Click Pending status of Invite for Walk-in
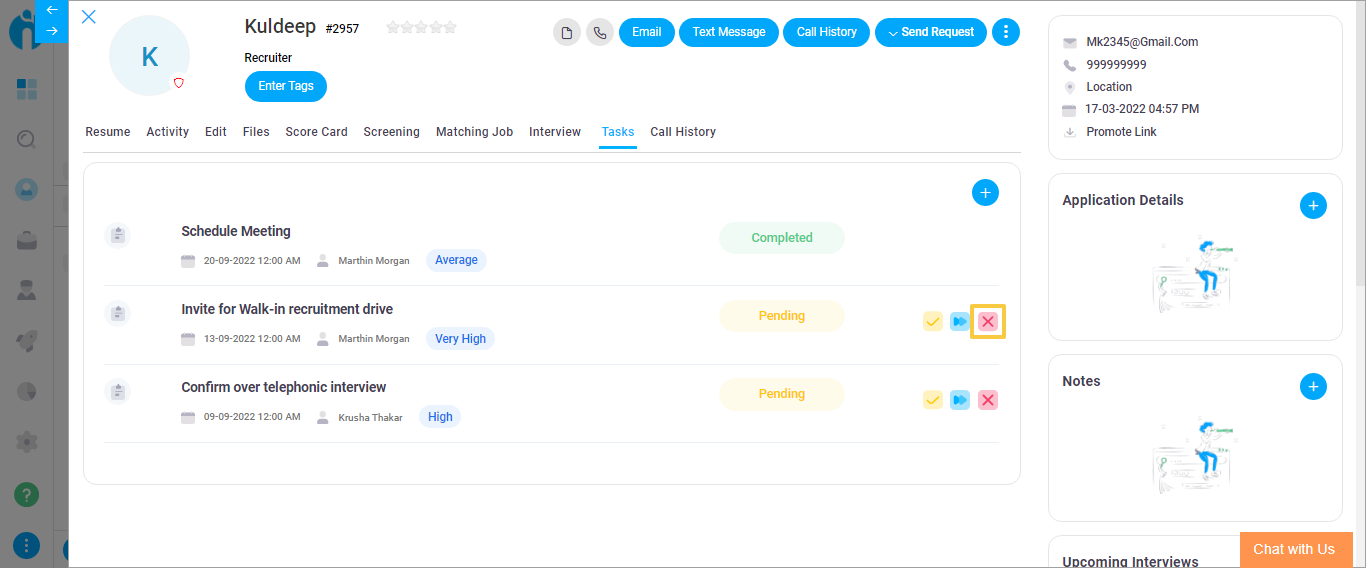Viewport: 1366px width, 568px height. tap(782, 316)
